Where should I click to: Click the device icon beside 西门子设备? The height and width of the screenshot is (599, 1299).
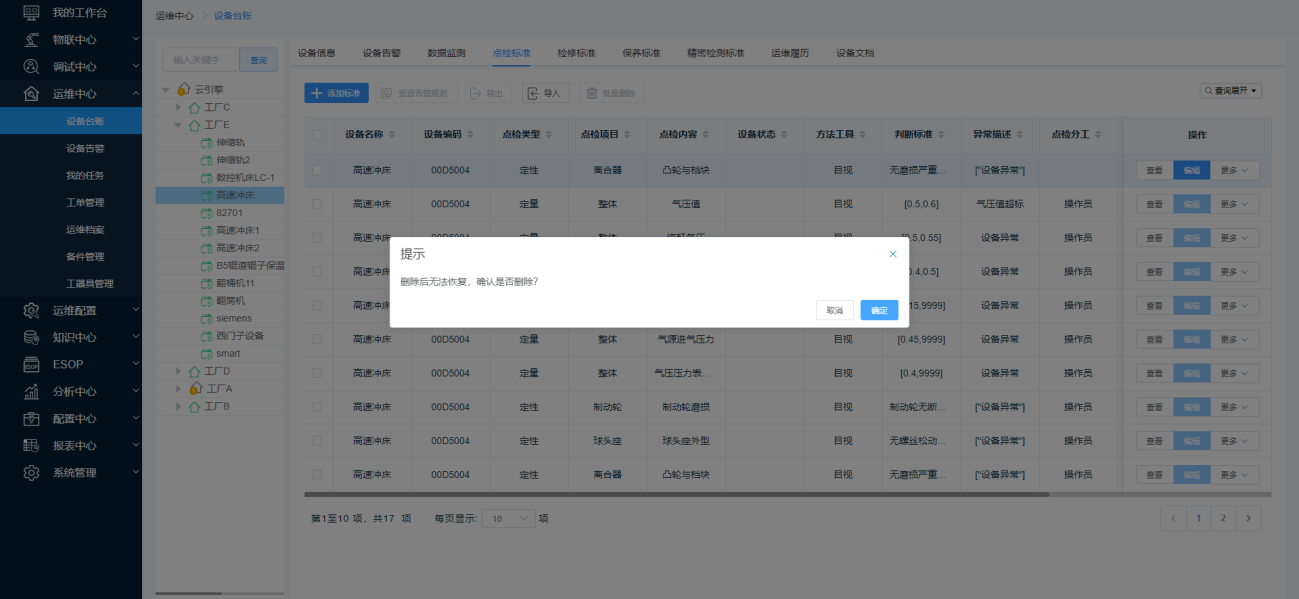coord(207,336)
